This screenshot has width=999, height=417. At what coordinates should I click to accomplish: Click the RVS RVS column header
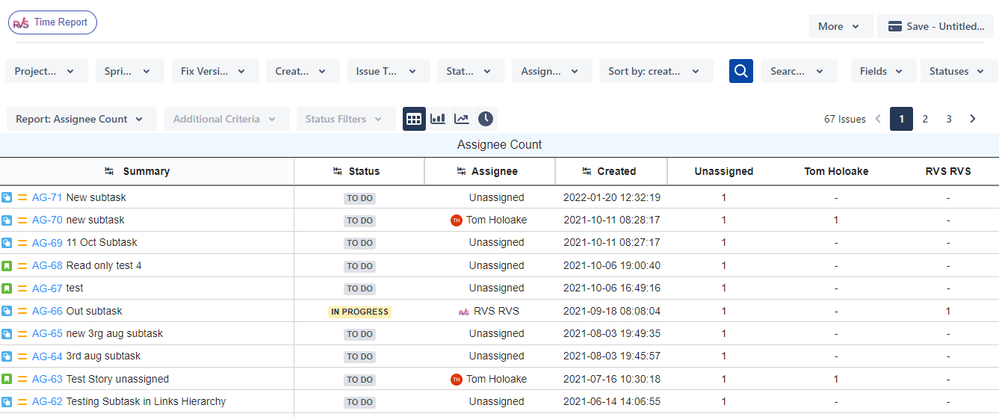pyautogui.click(x=948, y=171)
